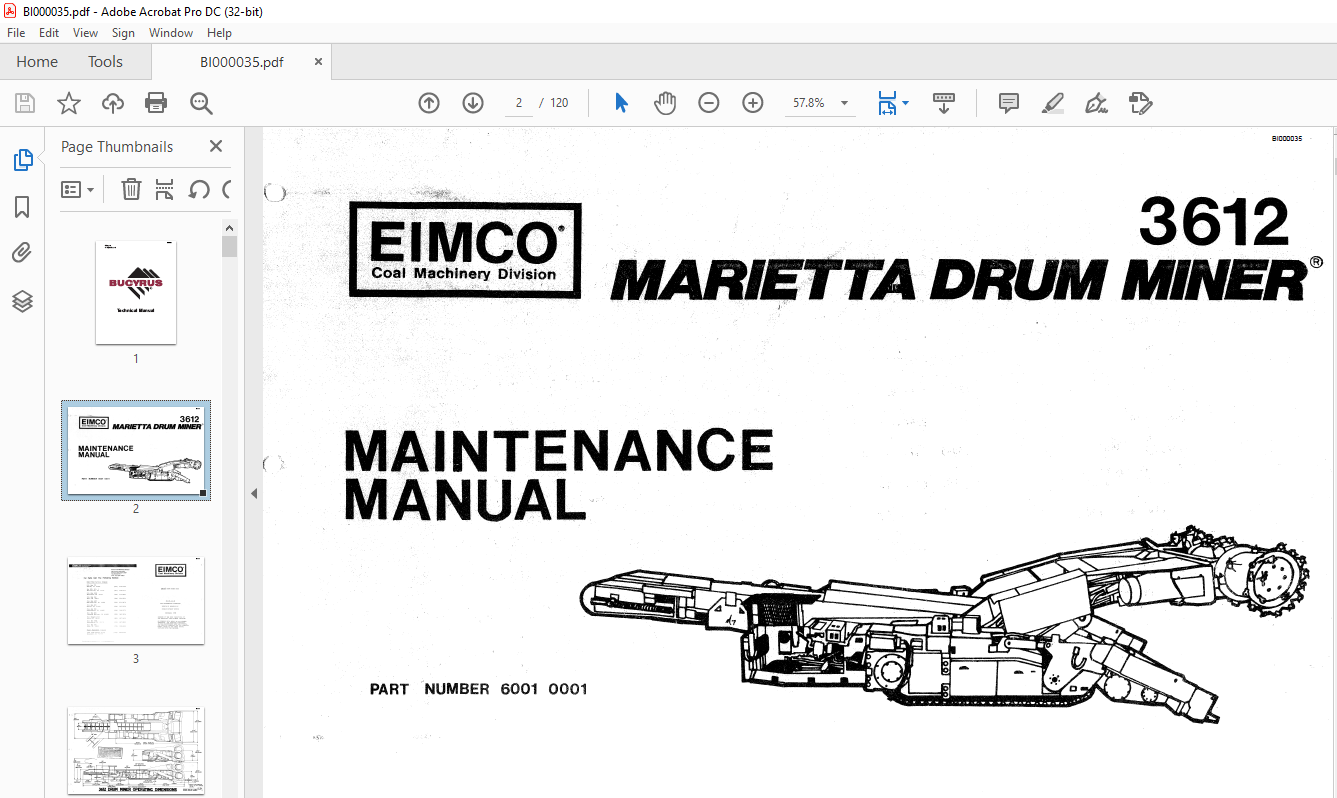Click the Fit width page tool
The width and height of the screenshot is (1337, 798).
887,103
